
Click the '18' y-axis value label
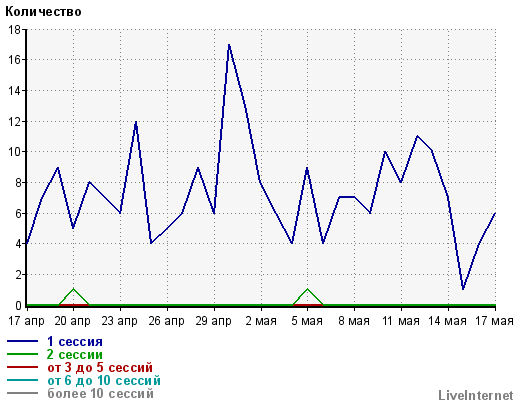pos(15,30)
